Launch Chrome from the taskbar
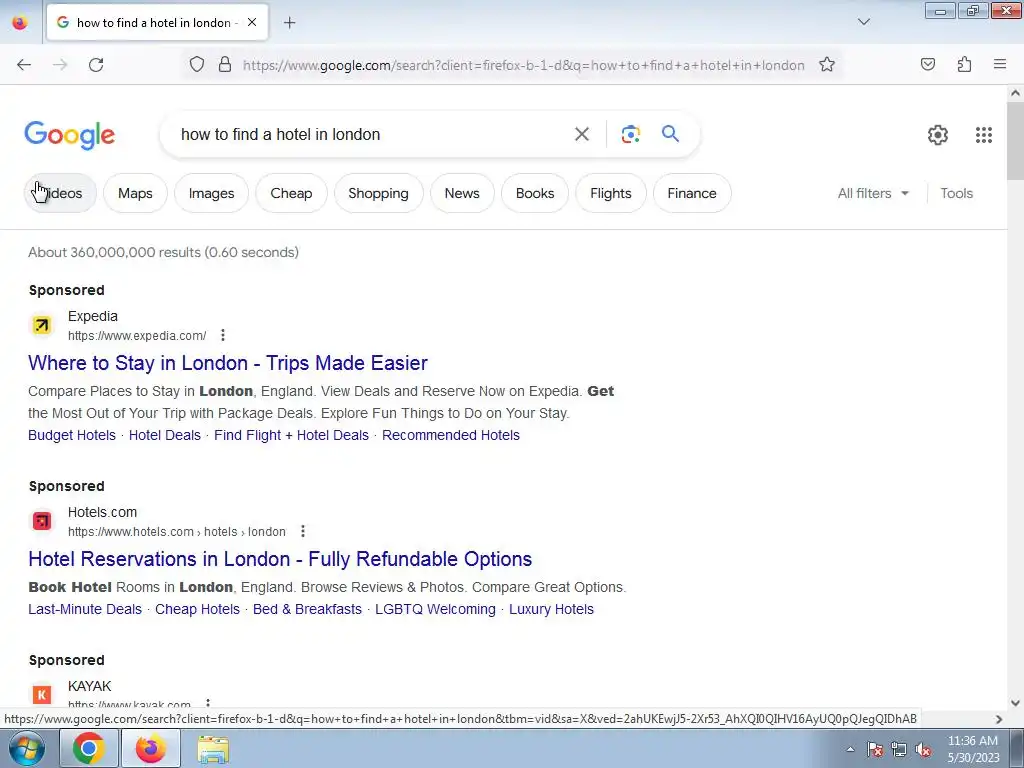Image resolution: width=1024 pixels, height=768 pixels. pyautogui.click(x=88, y=748)
